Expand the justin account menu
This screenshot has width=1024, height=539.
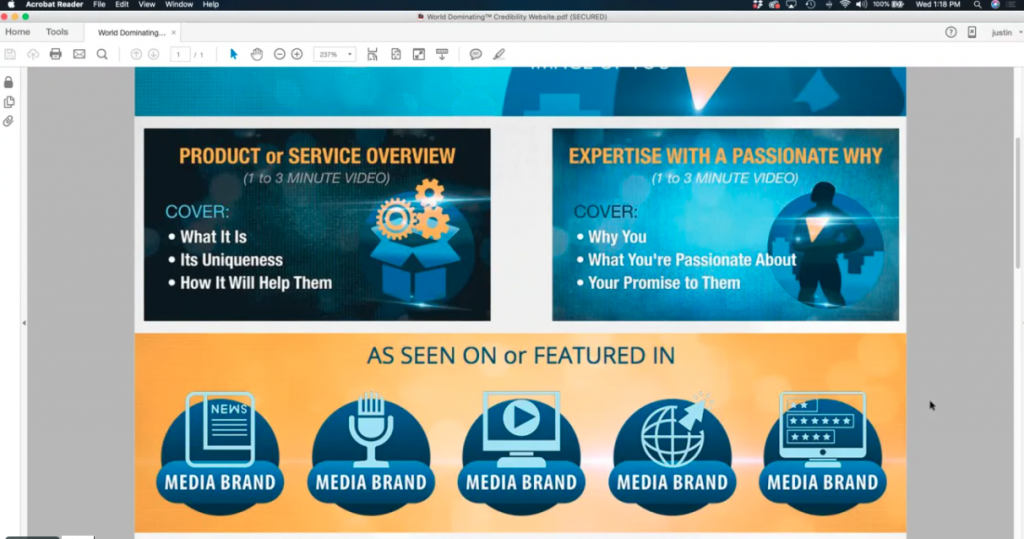(x=1001, y=32)
